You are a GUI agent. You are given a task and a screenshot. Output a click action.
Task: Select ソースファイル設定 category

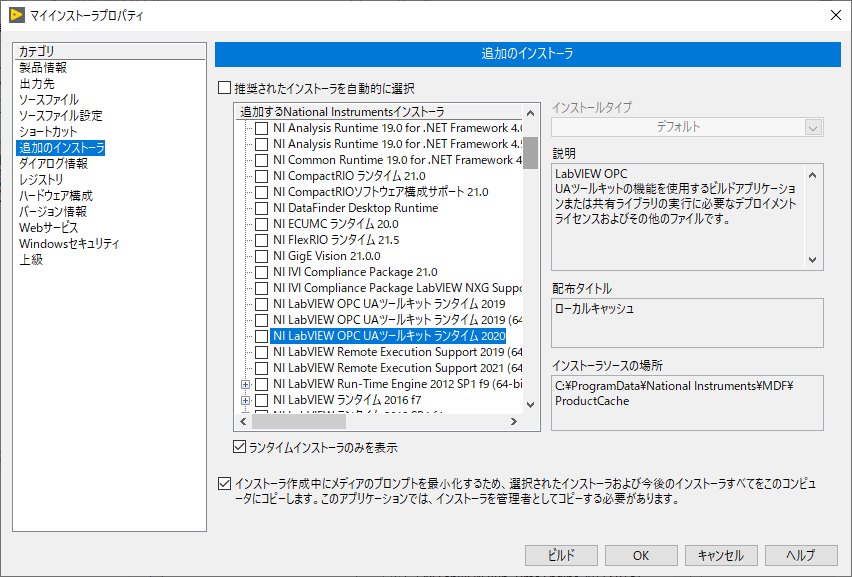(x=61, y=115)
